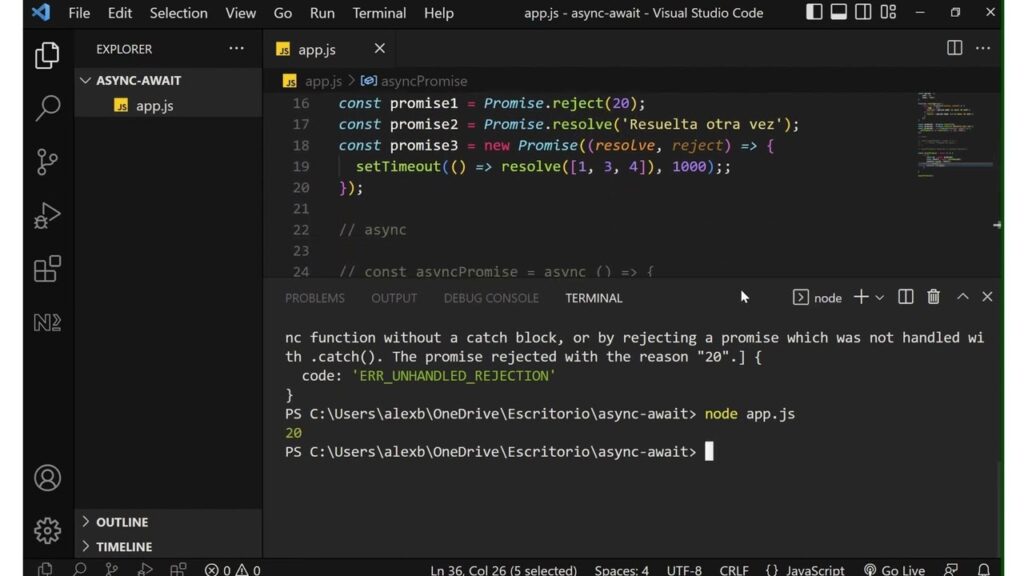Image resolution: width=1024 pixels, height=576 pixels.
Task: Open the Run and Debug view
Action: 47,216
